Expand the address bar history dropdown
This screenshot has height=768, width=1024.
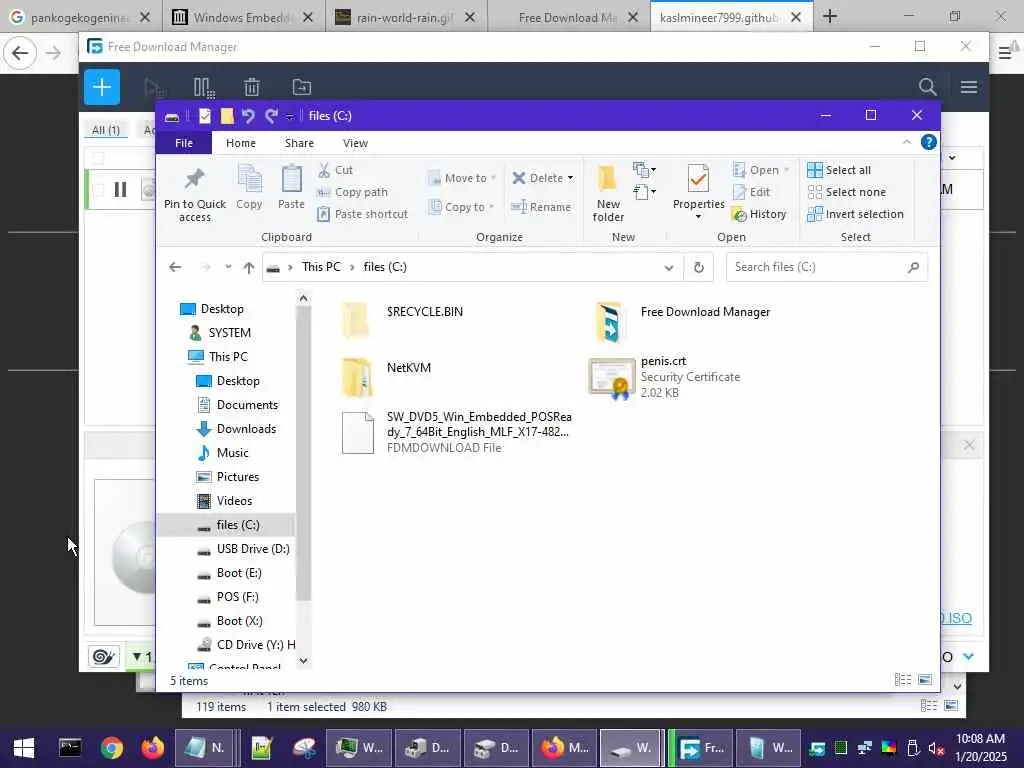click(x=669, y=267)
